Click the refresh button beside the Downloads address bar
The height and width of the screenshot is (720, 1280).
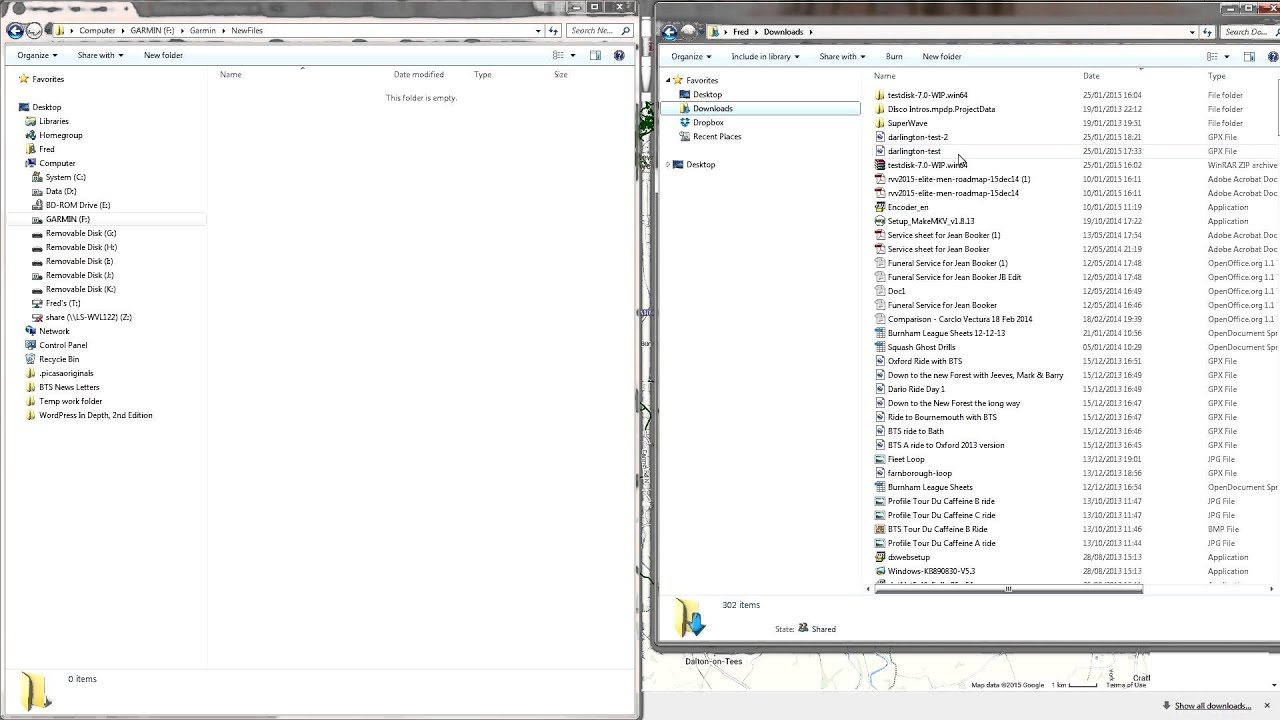pyautogui.click(x=1207, y=32)
